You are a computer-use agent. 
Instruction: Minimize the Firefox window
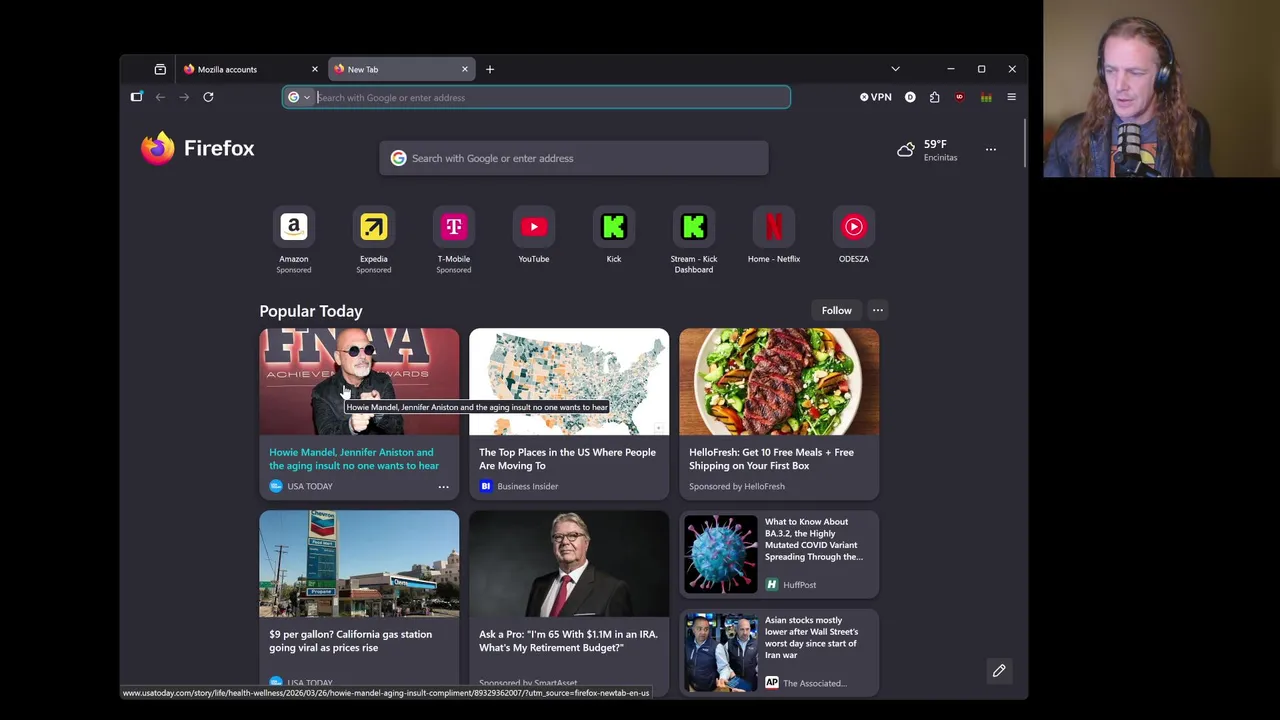pos(950,69)
